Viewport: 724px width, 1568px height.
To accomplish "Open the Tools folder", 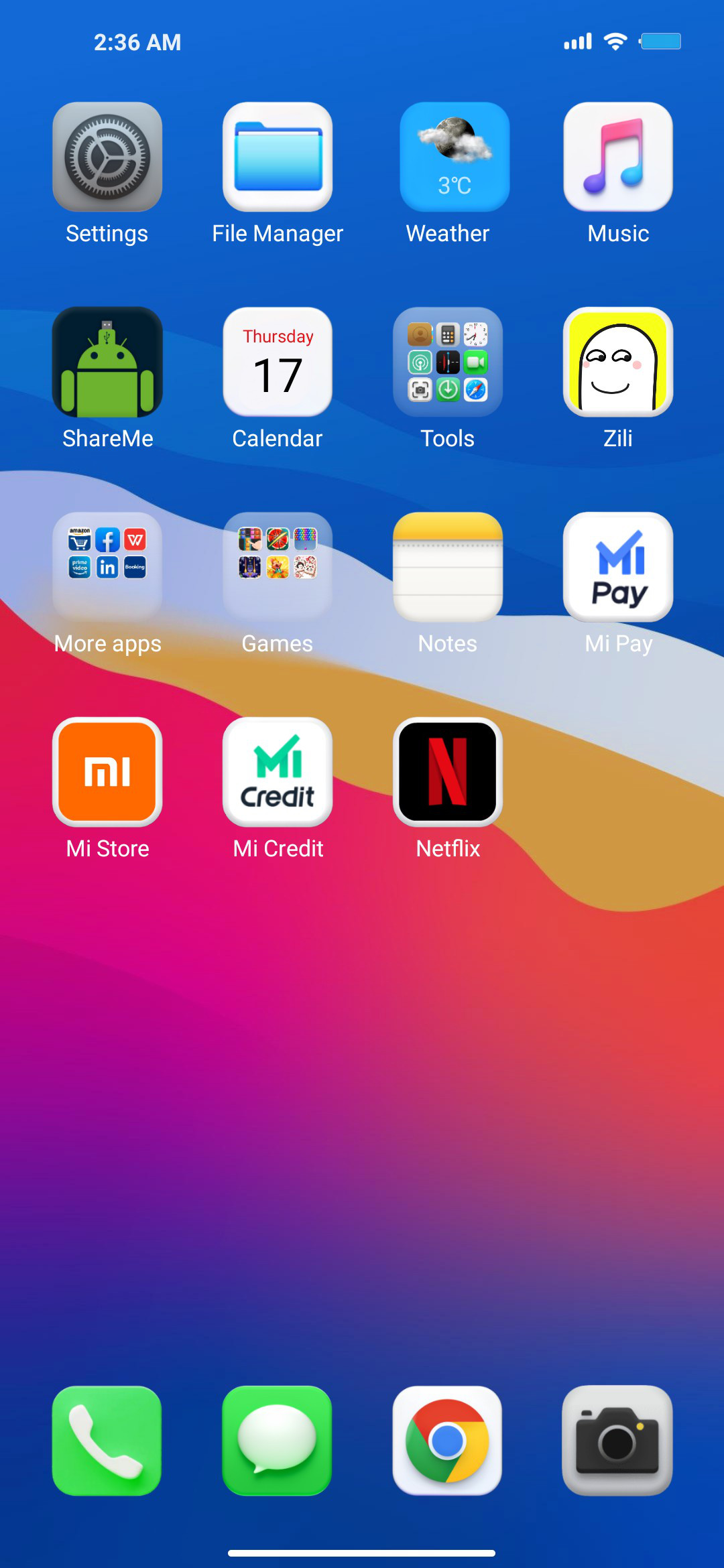I will point(448,362).
